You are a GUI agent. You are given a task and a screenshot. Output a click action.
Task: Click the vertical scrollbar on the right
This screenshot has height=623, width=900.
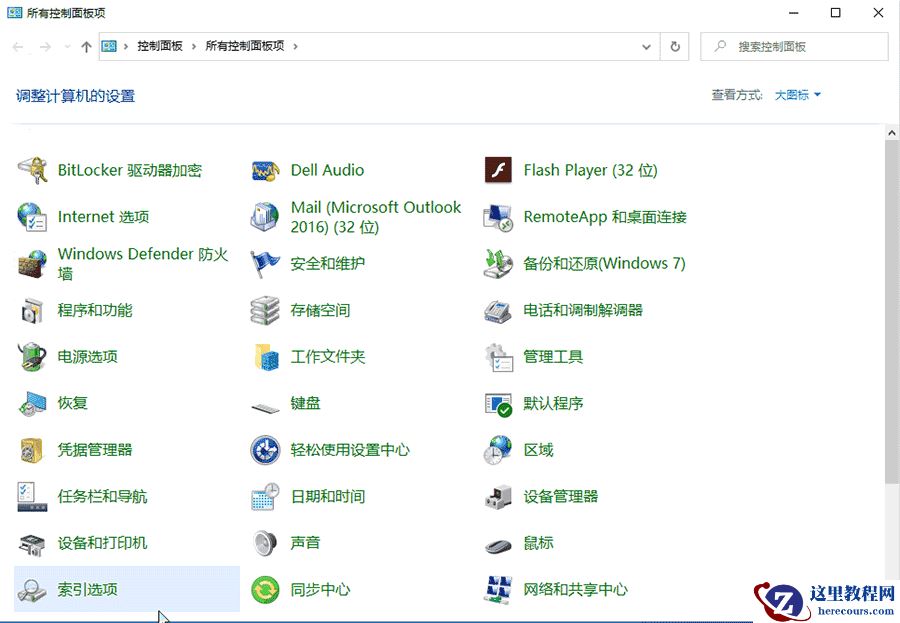[892, 350]
